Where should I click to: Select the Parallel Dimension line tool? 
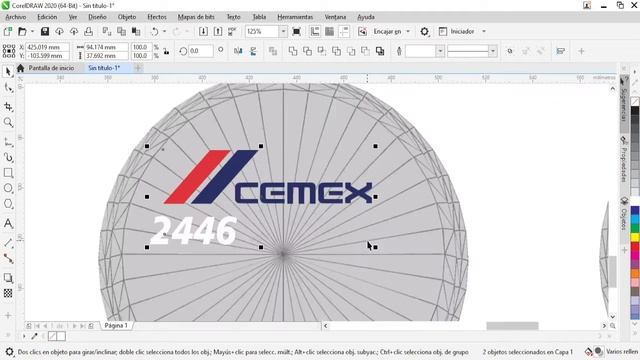click(x=8, y=242)
